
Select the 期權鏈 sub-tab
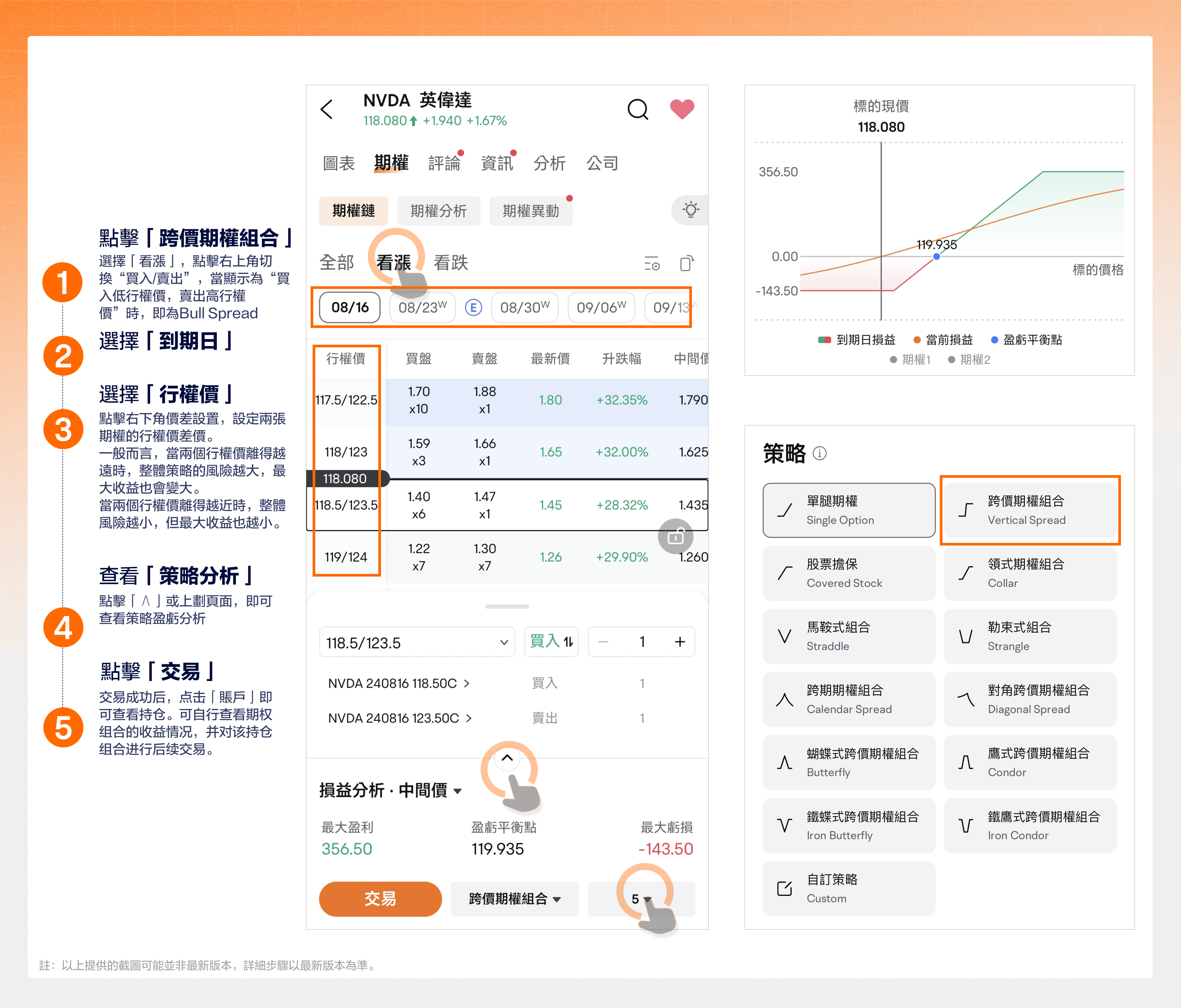[x=353, y=211]
